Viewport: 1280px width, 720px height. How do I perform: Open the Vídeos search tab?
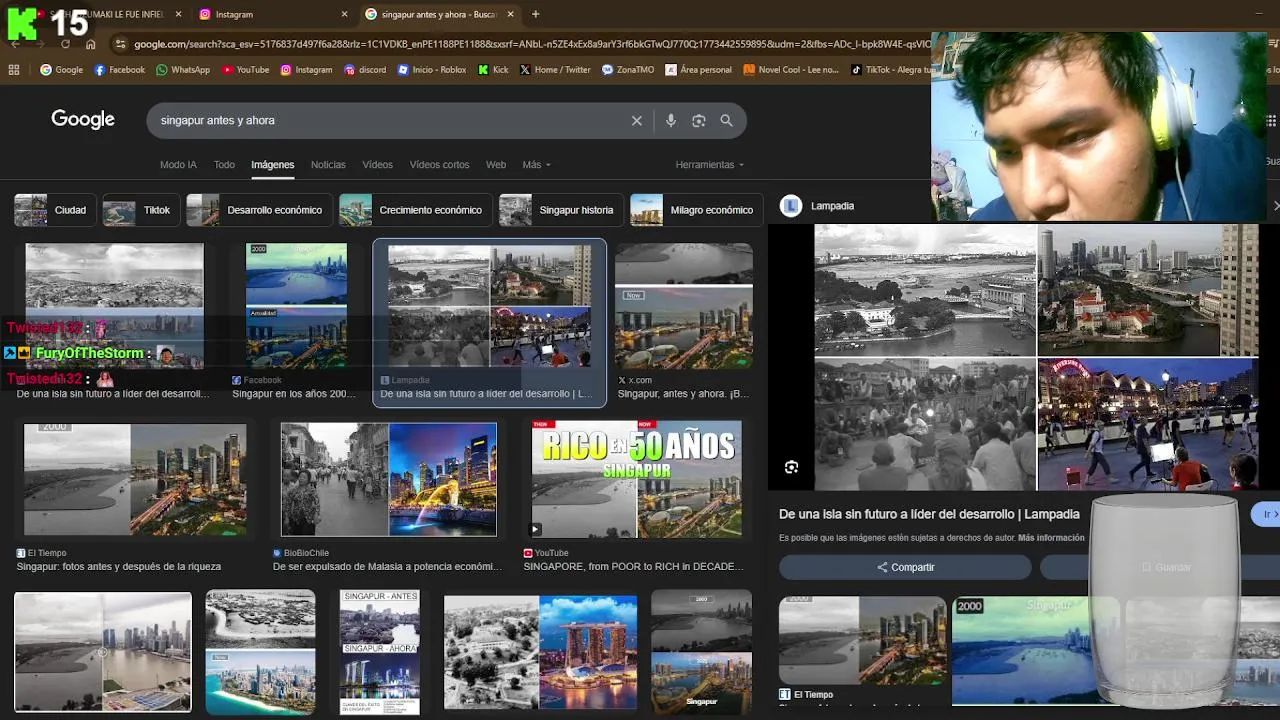point(377,165)
